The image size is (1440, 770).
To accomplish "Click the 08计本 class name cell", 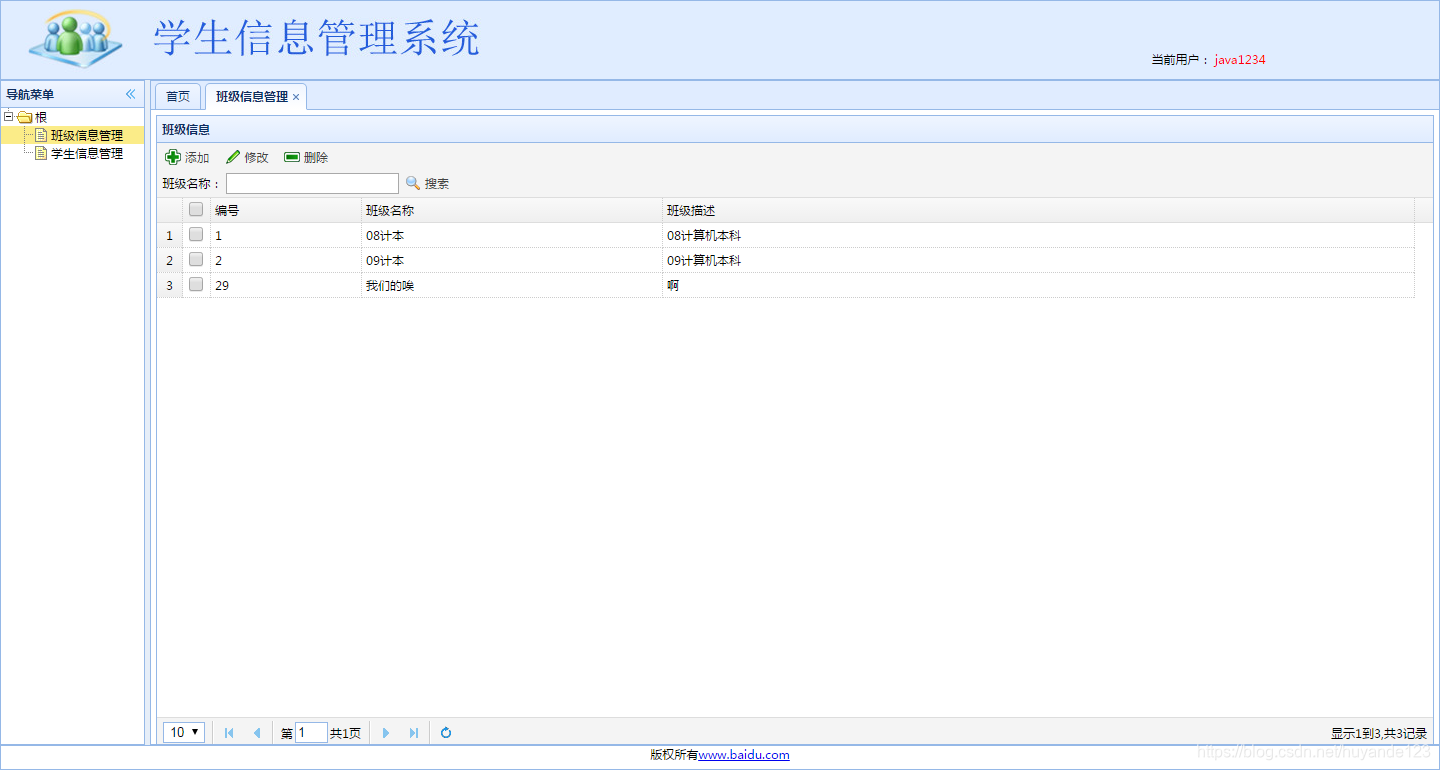I will [x=512, y=235].
